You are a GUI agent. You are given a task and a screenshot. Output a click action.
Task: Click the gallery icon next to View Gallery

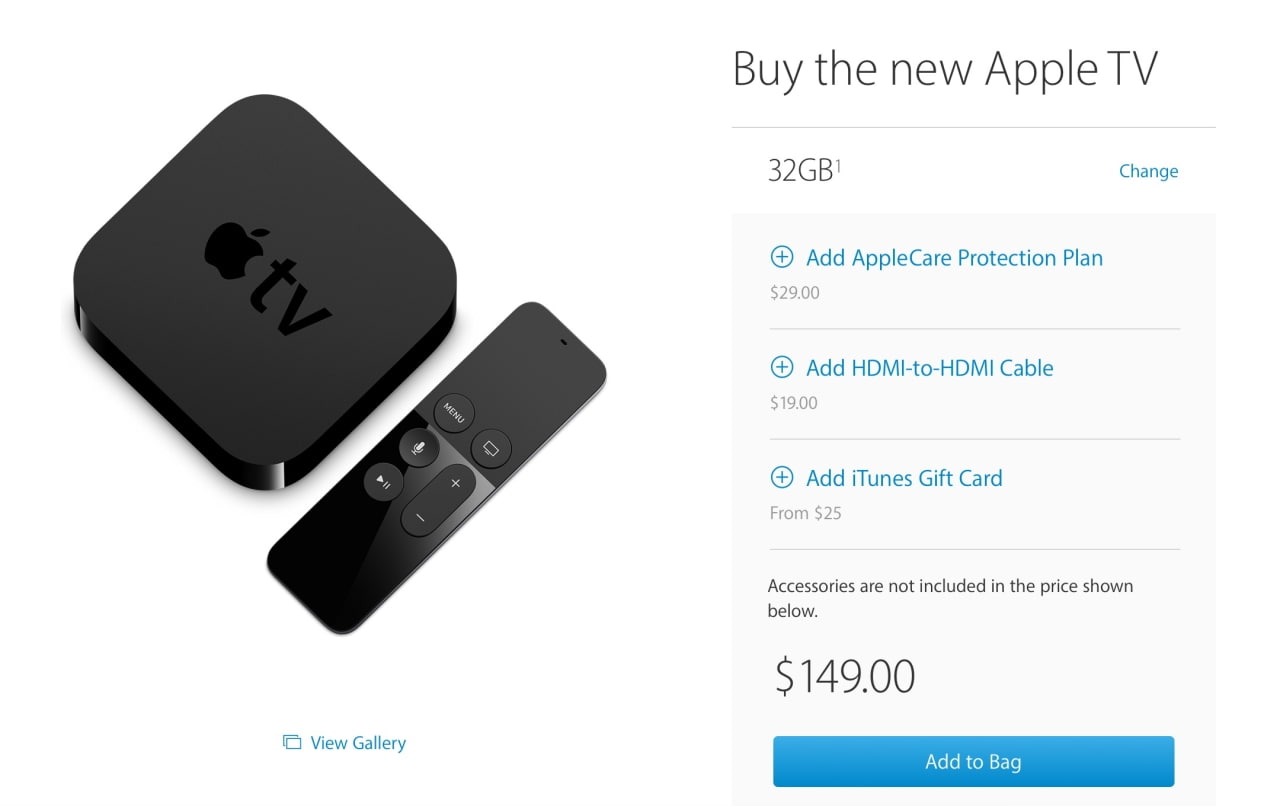292,742
